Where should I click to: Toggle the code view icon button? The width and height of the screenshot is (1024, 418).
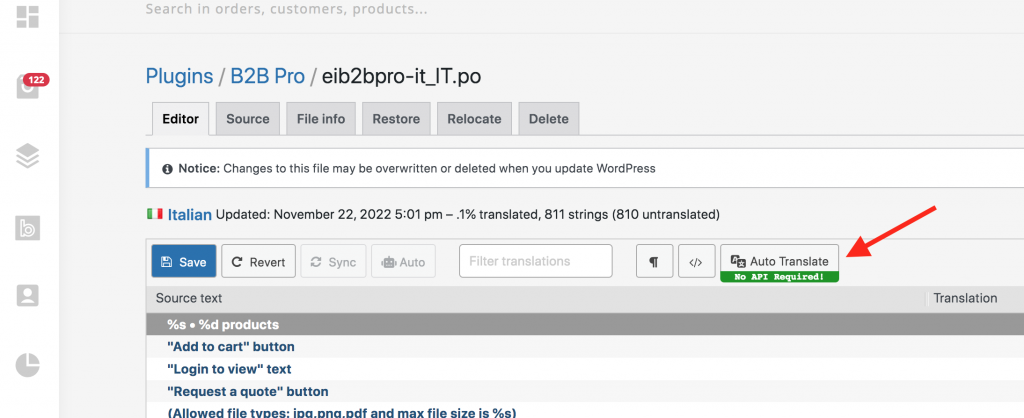696,261
